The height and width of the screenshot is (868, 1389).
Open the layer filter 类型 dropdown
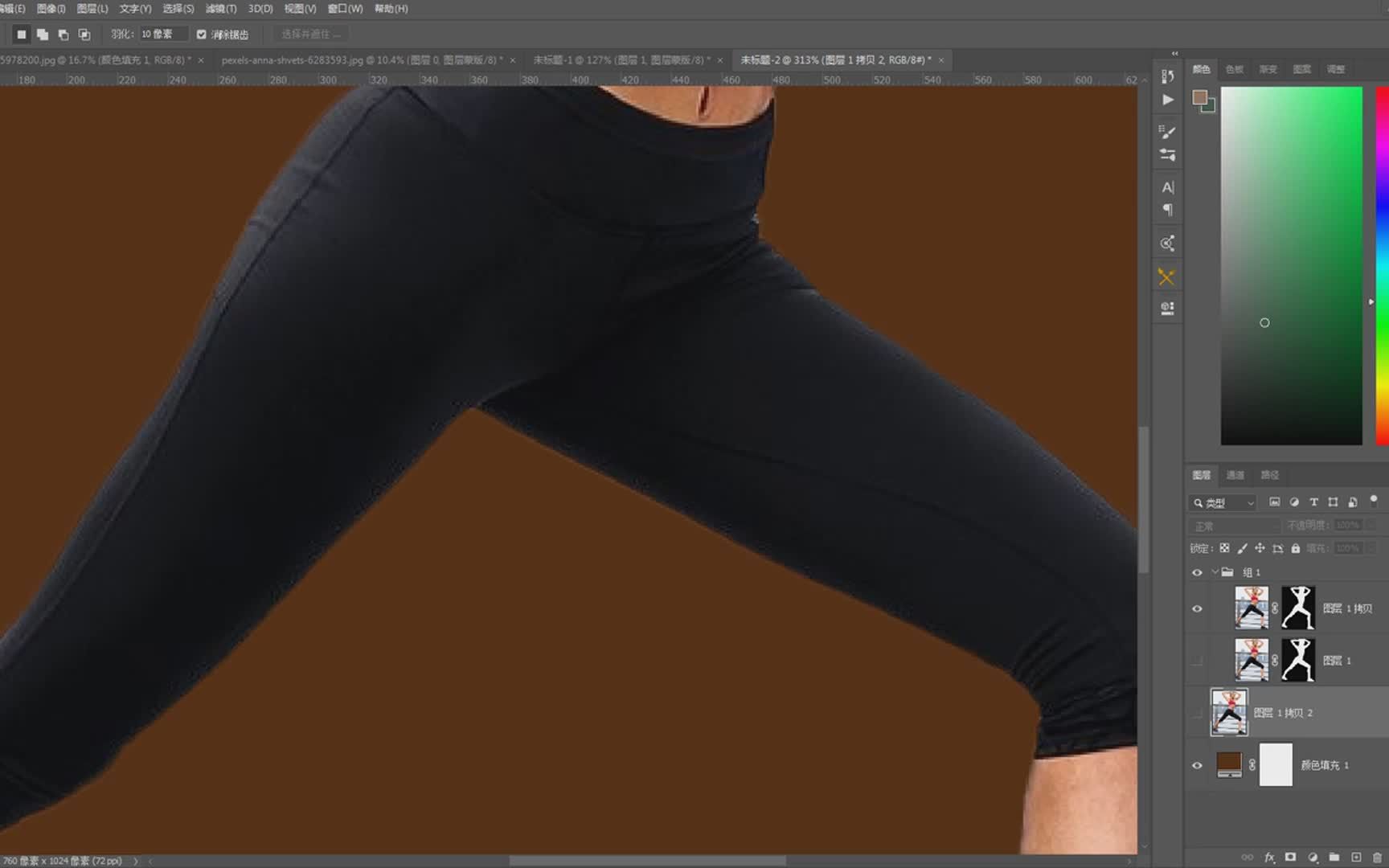coord(1223,503)
